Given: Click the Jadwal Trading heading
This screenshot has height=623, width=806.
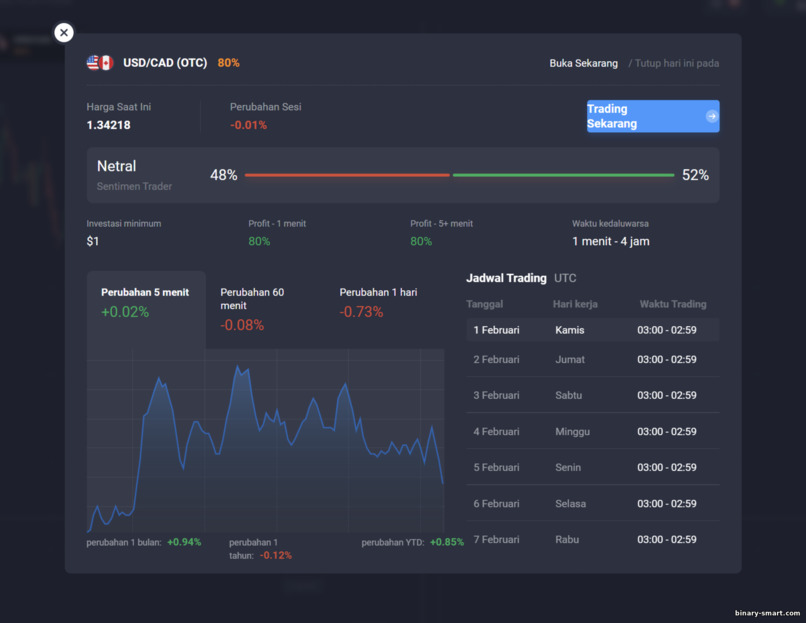Looking at the screenshot, I should (x=506, y=278).
